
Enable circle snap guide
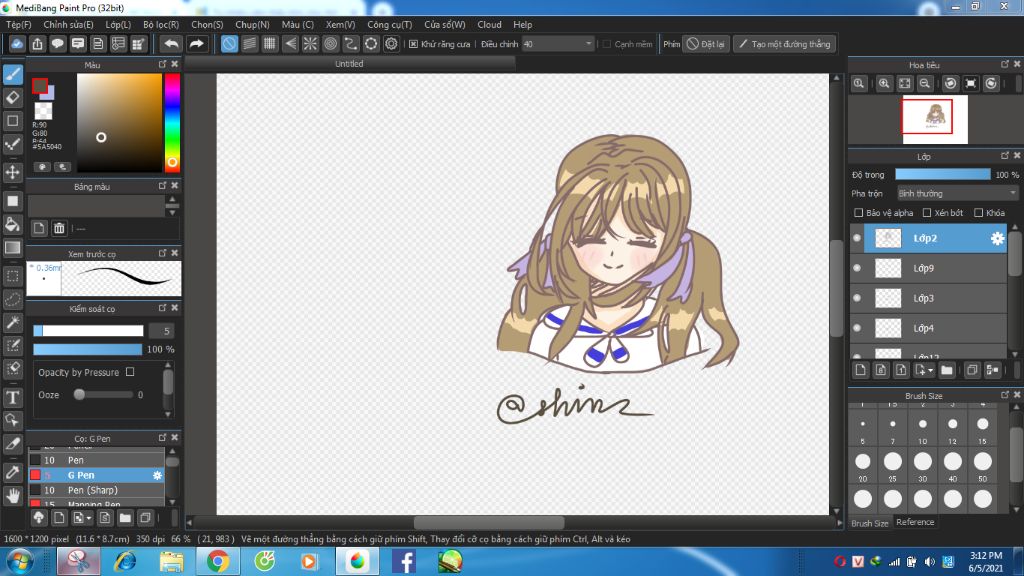coord(330,44)
